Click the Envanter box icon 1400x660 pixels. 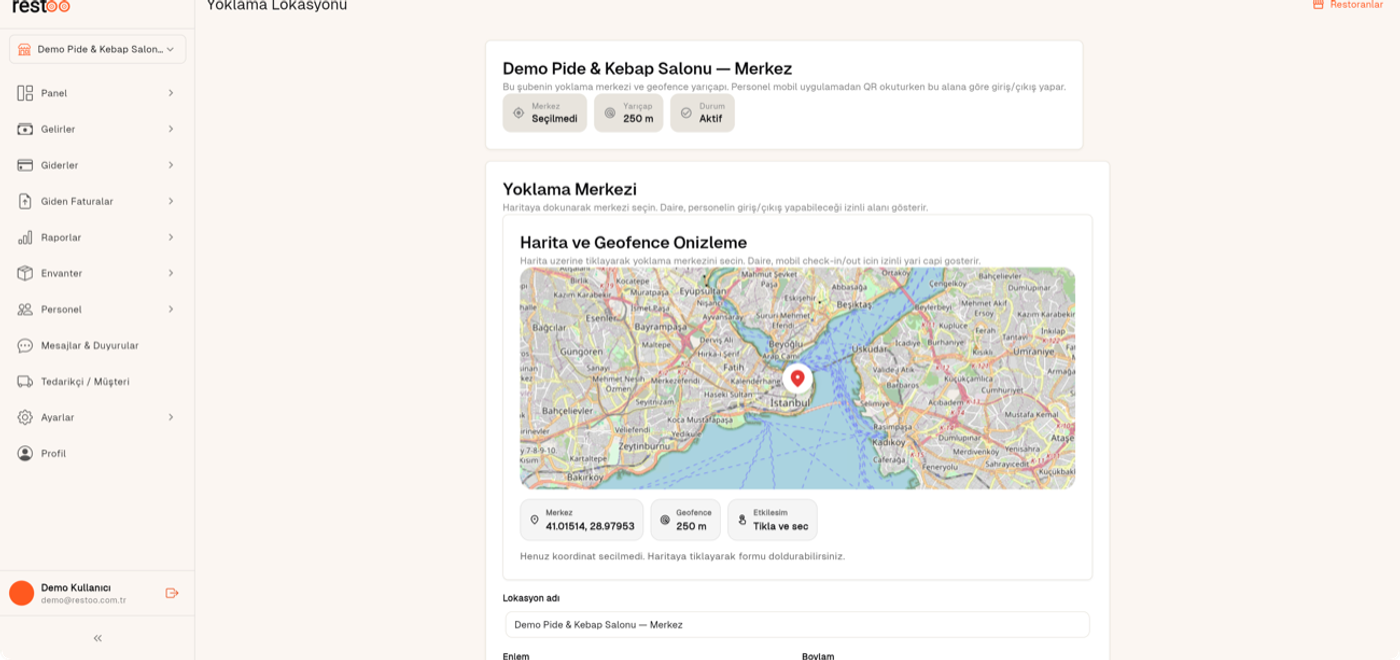coord(25,273)
